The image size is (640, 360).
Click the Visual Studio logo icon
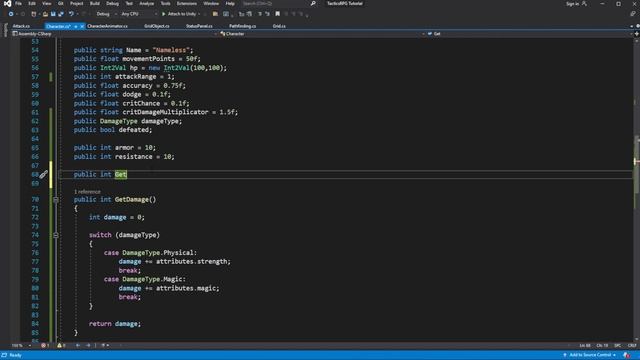pos(7,4)
